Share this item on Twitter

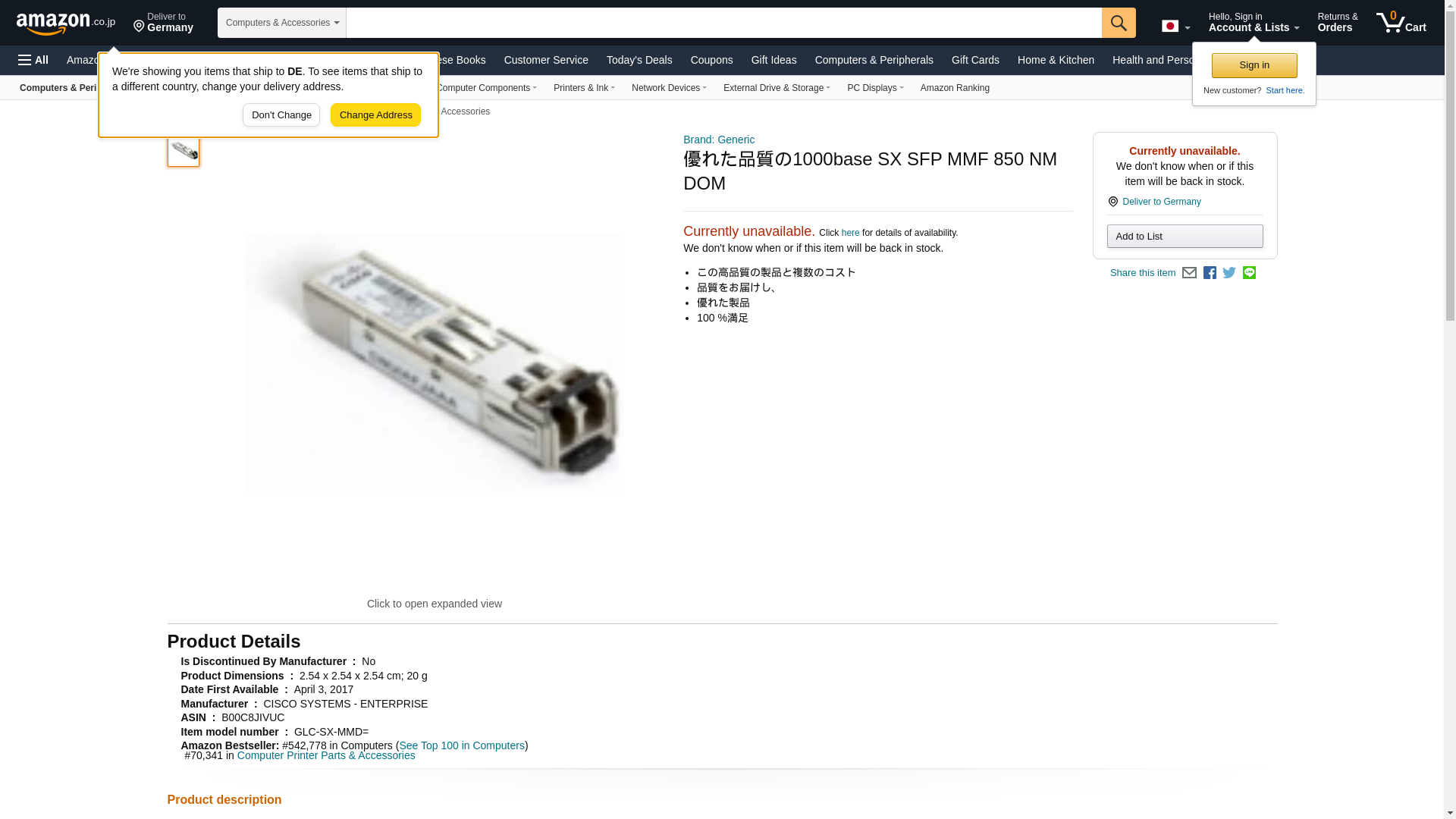[x=1229, y=273]
